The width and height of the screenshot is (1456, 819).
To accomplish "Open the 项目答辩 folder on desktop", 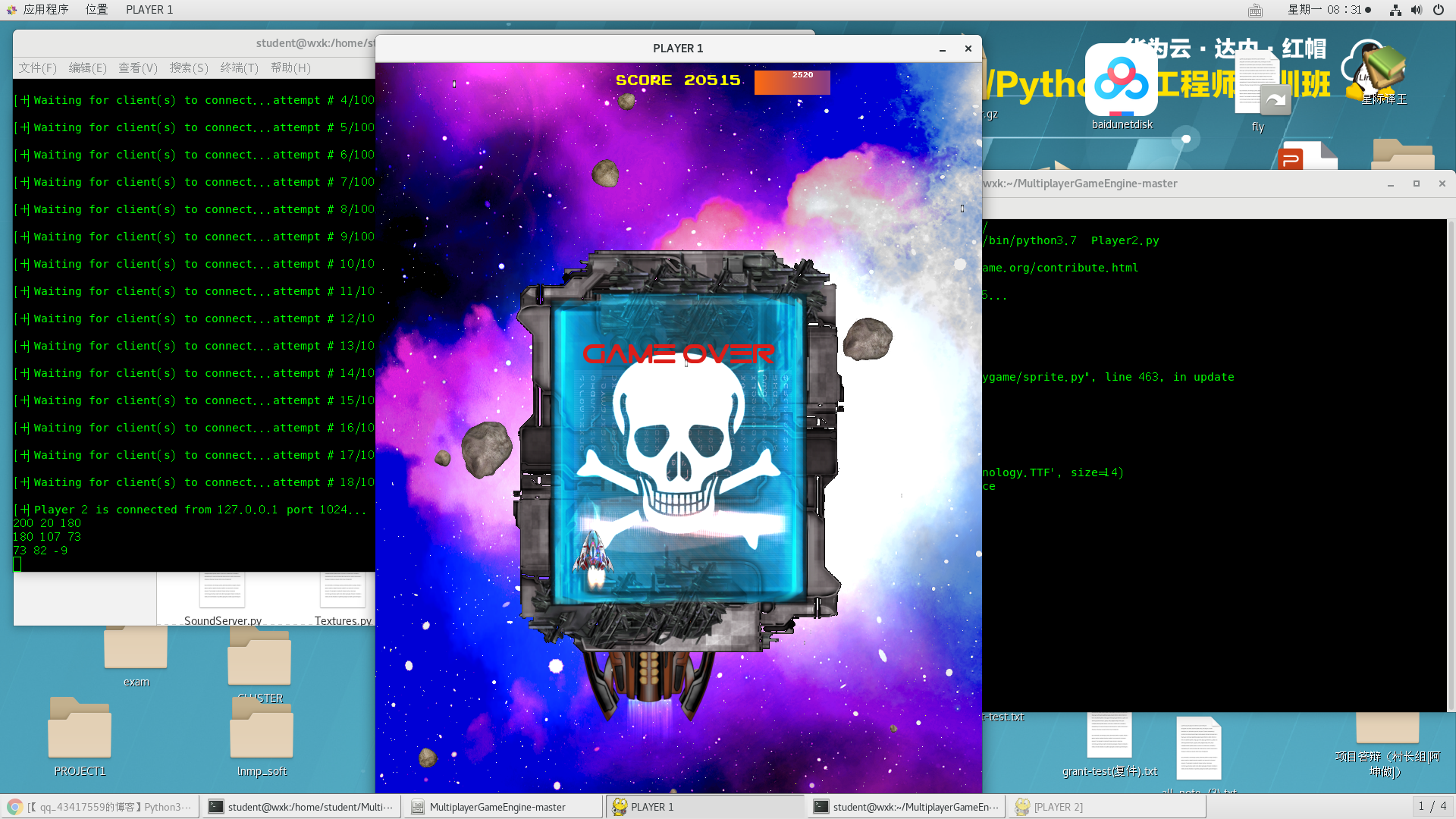I will point(1387,745).
